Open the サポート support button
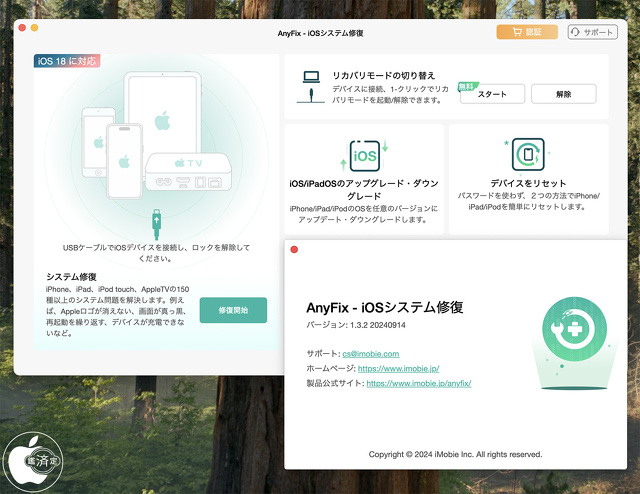640x494 pixels. [x=592, y=32]
